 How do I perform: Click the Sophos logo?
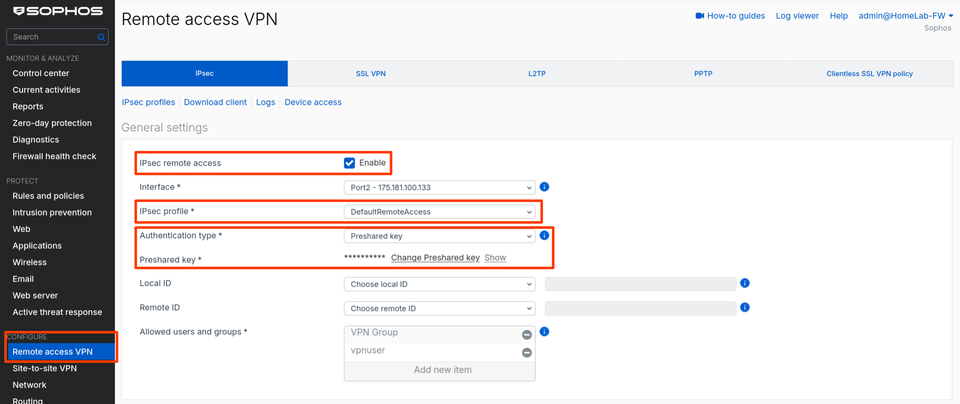pos(58,11)
